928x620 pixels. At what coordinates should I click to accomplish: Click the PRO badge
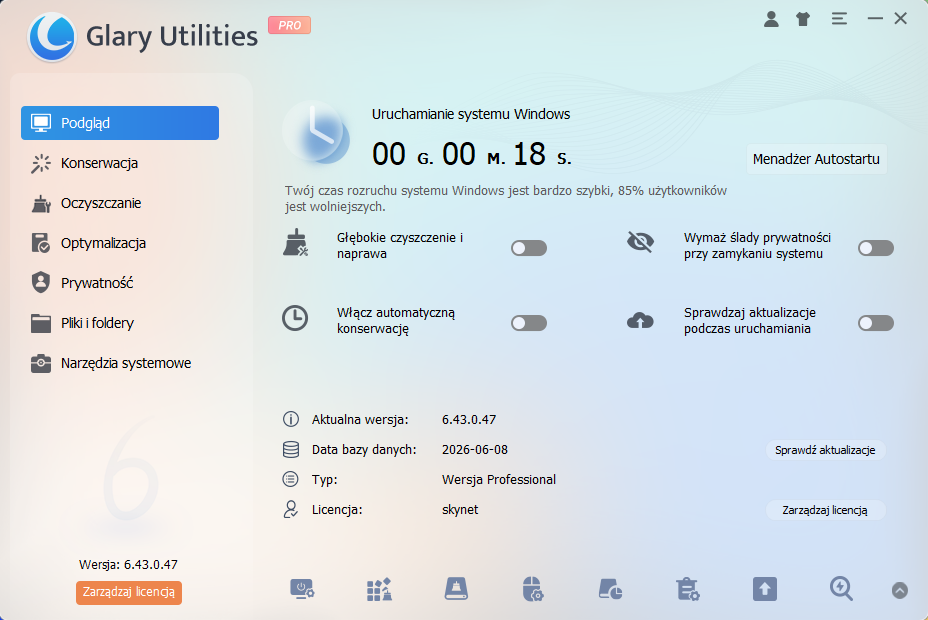(x=289, y=25)
